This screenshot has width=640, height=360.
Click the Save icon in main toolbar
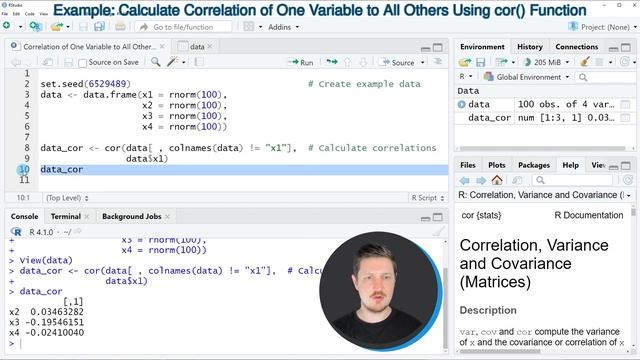83,27
